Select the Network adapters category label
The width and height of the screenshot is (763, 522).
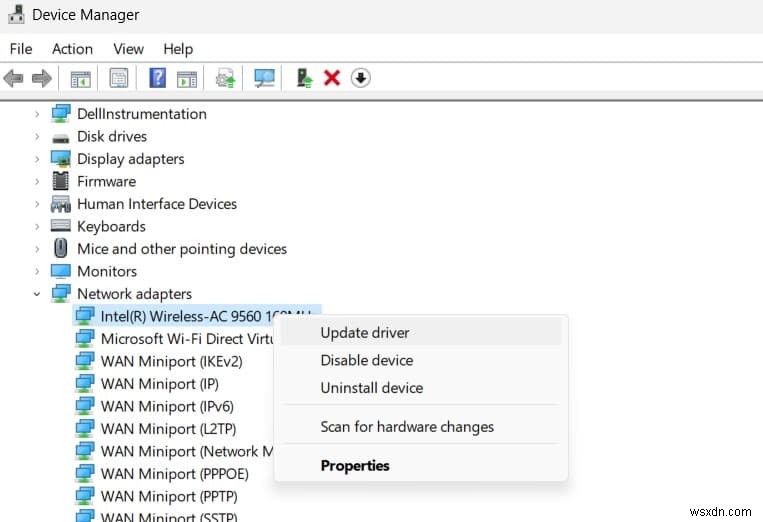pyautogui.click(x=134, y=294)
